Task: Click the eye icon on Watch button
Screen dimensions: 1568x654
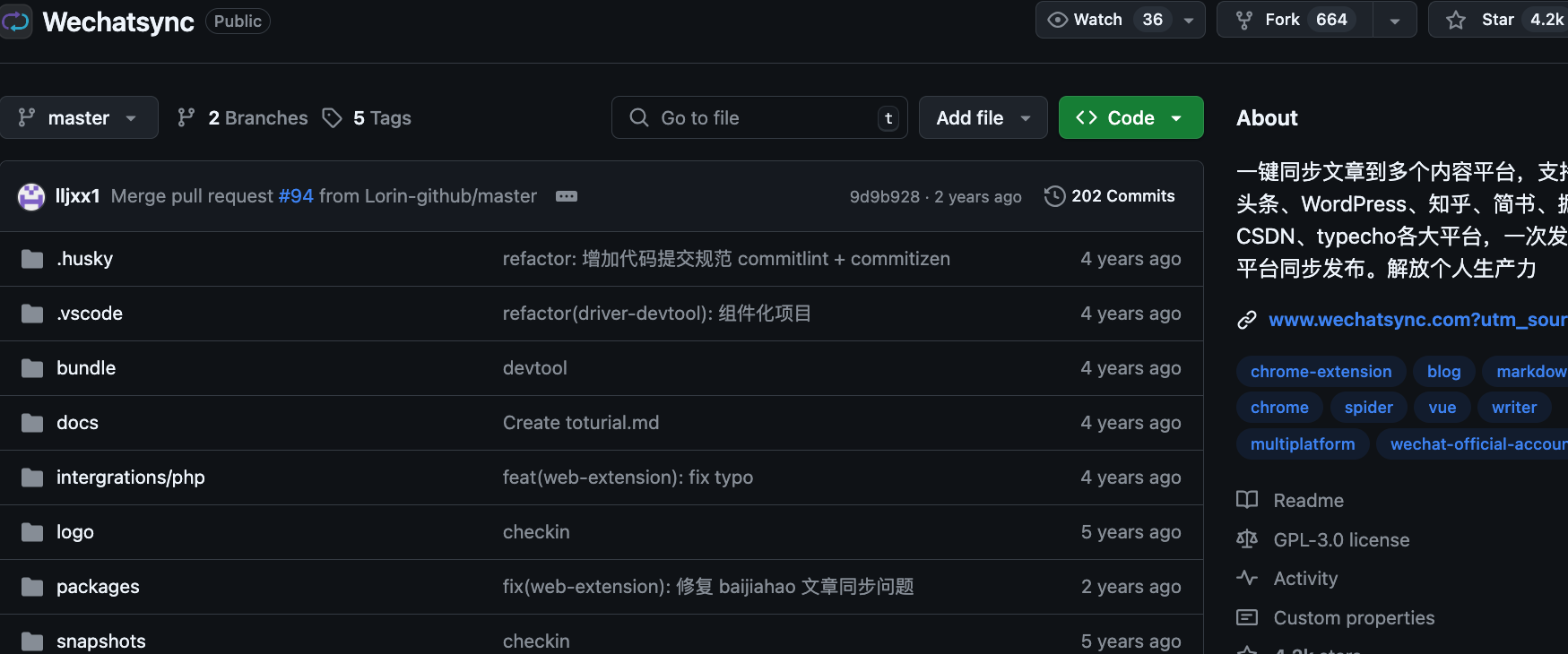Action: point(1058,20)
